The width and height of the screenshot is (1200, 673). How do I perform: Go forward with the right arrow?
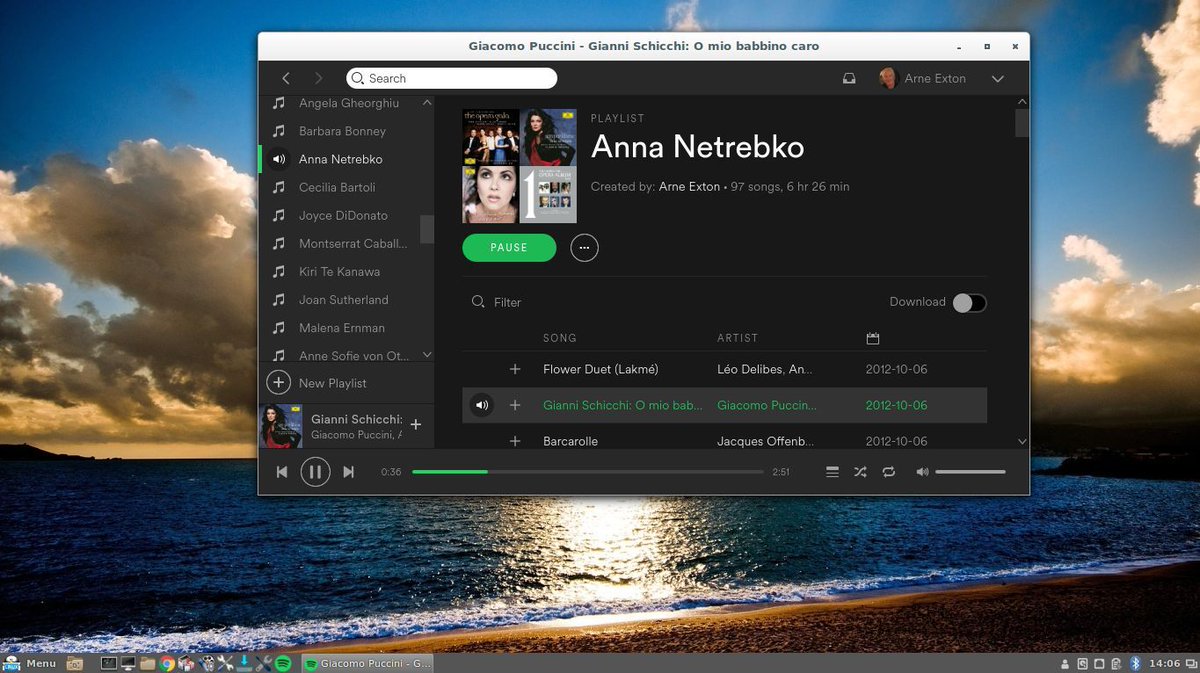(x=319, y=78)
